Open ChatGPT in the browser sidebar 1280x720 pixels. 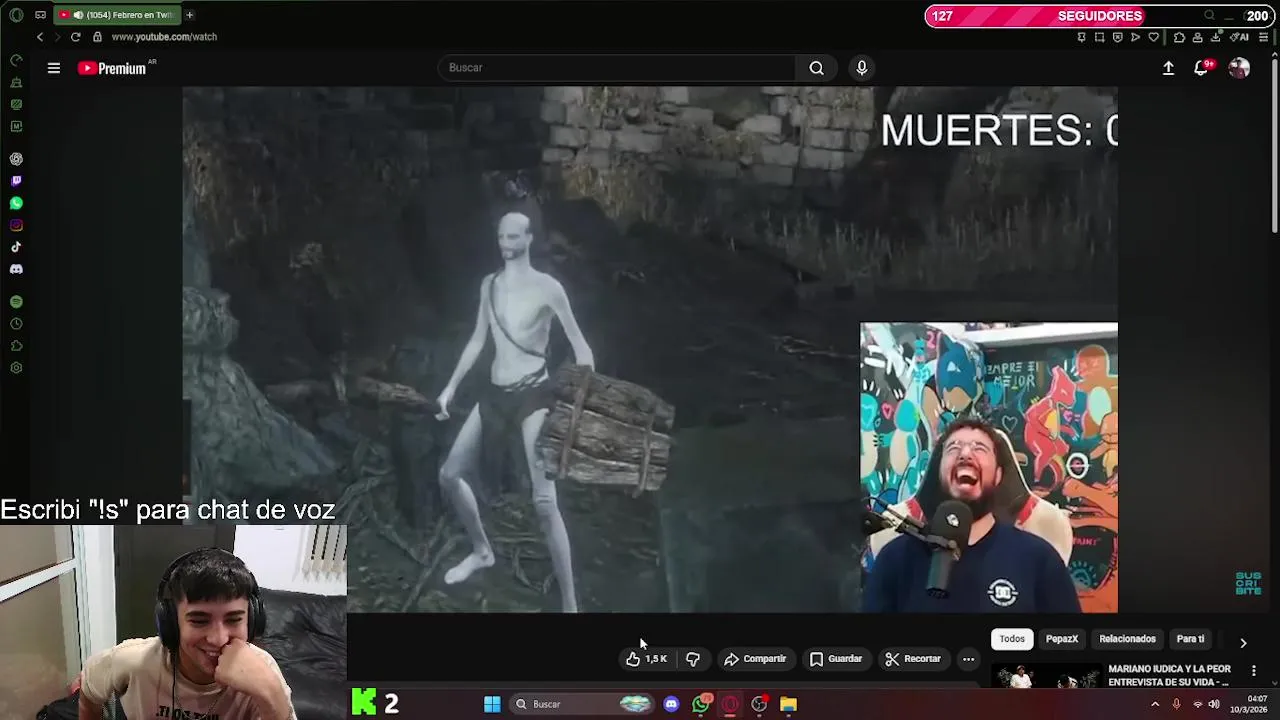(x=16, y=159)
